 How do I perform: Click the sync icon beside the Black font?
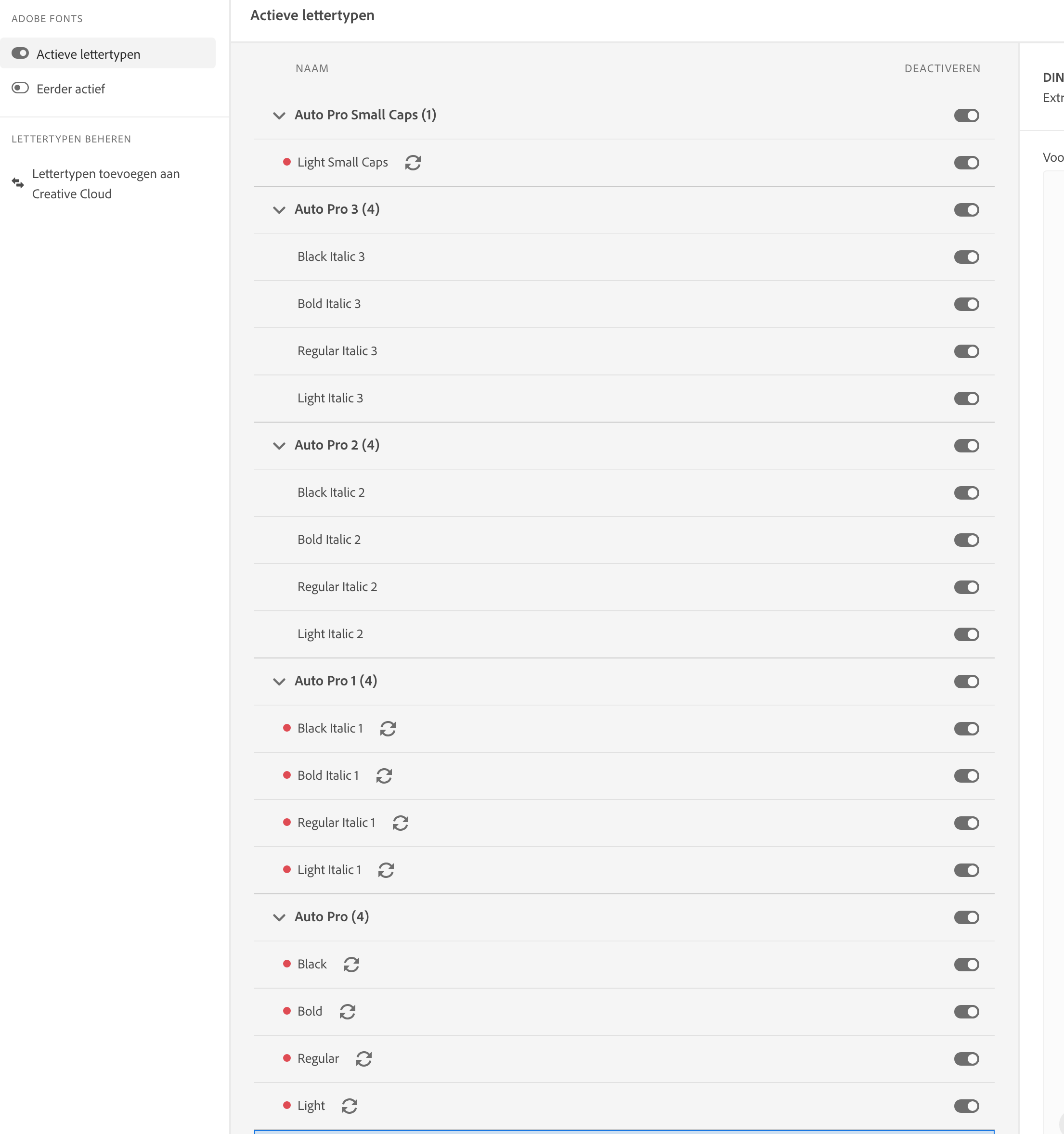click(x=351, y=964)
